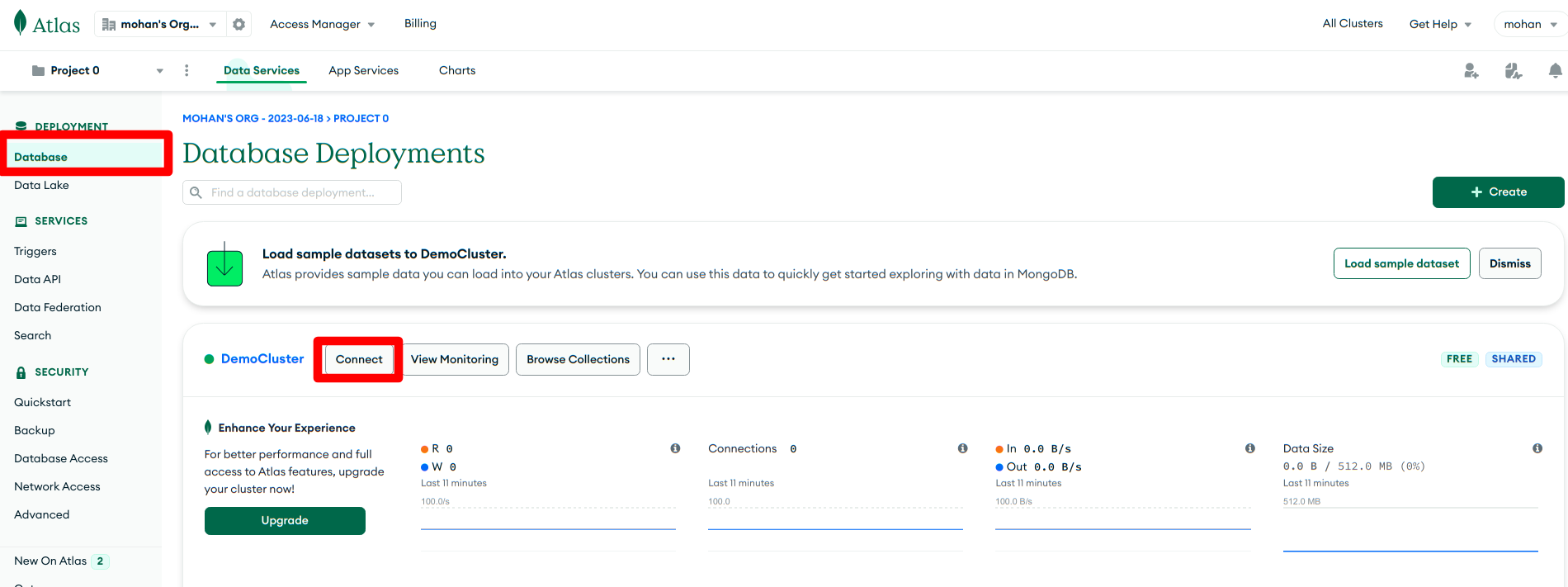Open Triggers in sidebar
Viewport: 1568px width, 587px height.
35,251
